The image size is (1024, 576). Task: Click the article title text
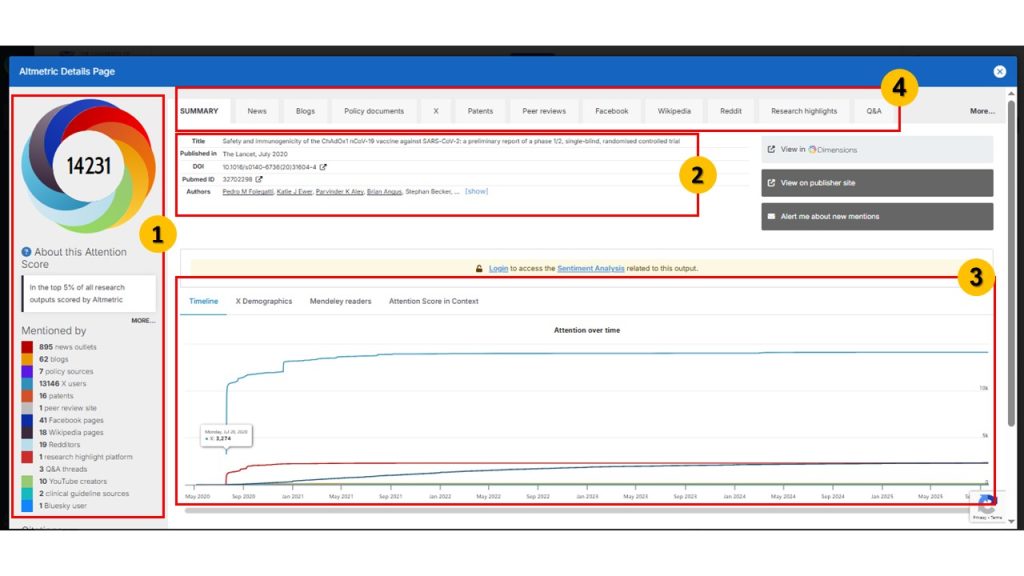coord(451,141)
